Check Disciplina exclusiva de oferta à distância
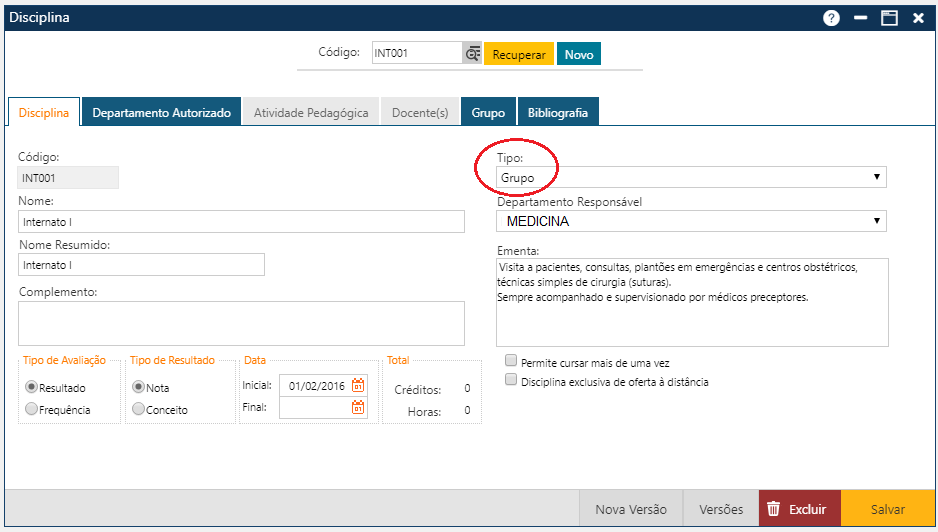This screenshot has height=532, width=938. [511, 381]
